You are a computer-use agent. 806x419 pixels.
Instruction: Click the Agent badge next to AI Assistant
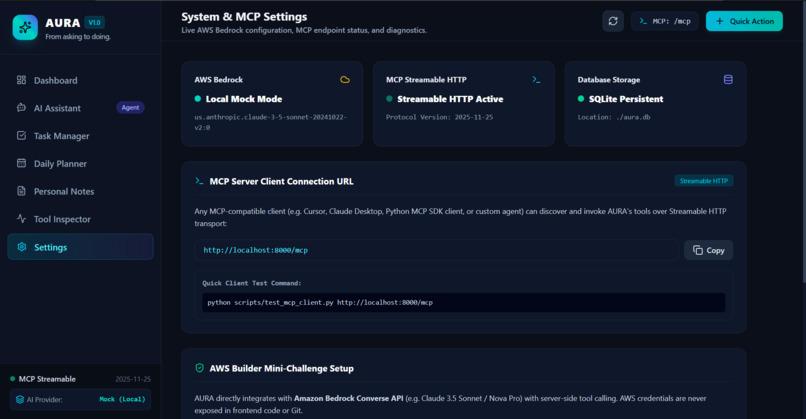(130, 107)
